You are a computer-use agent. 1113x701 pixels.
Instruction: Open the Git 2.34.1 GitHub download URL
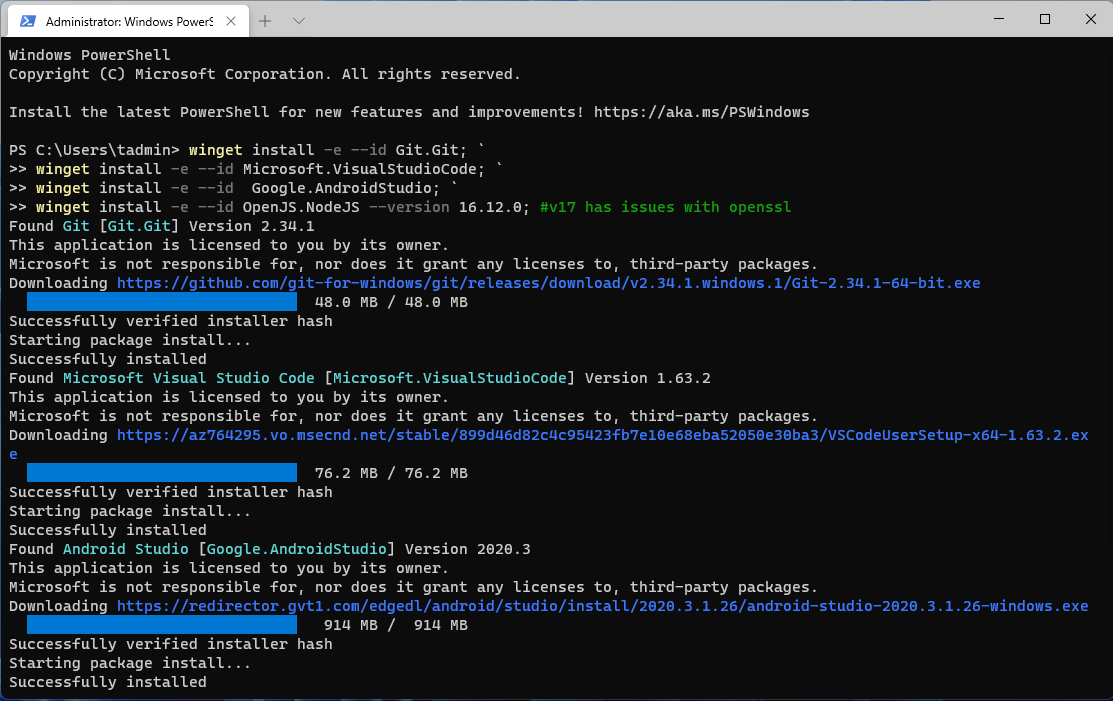tap(548, 283)
